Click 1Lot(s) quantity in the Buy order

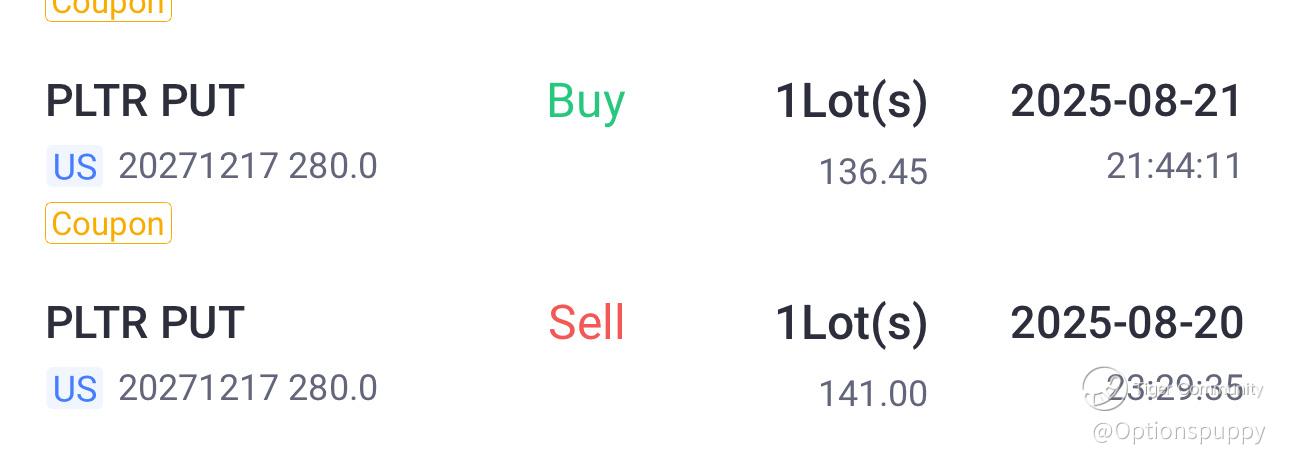pos(851,101)
